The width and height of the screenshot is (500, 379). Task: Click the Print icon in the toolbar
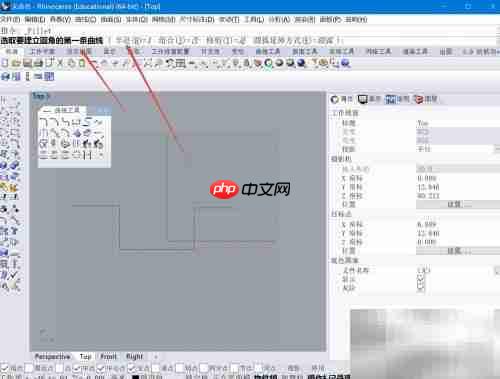click(38, 63)
